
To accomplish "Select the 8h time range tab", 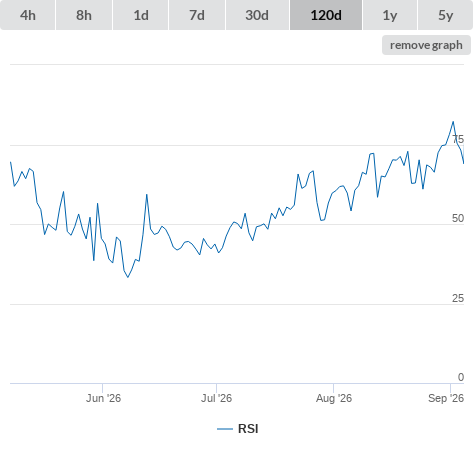I will click(x=84, y=15).
